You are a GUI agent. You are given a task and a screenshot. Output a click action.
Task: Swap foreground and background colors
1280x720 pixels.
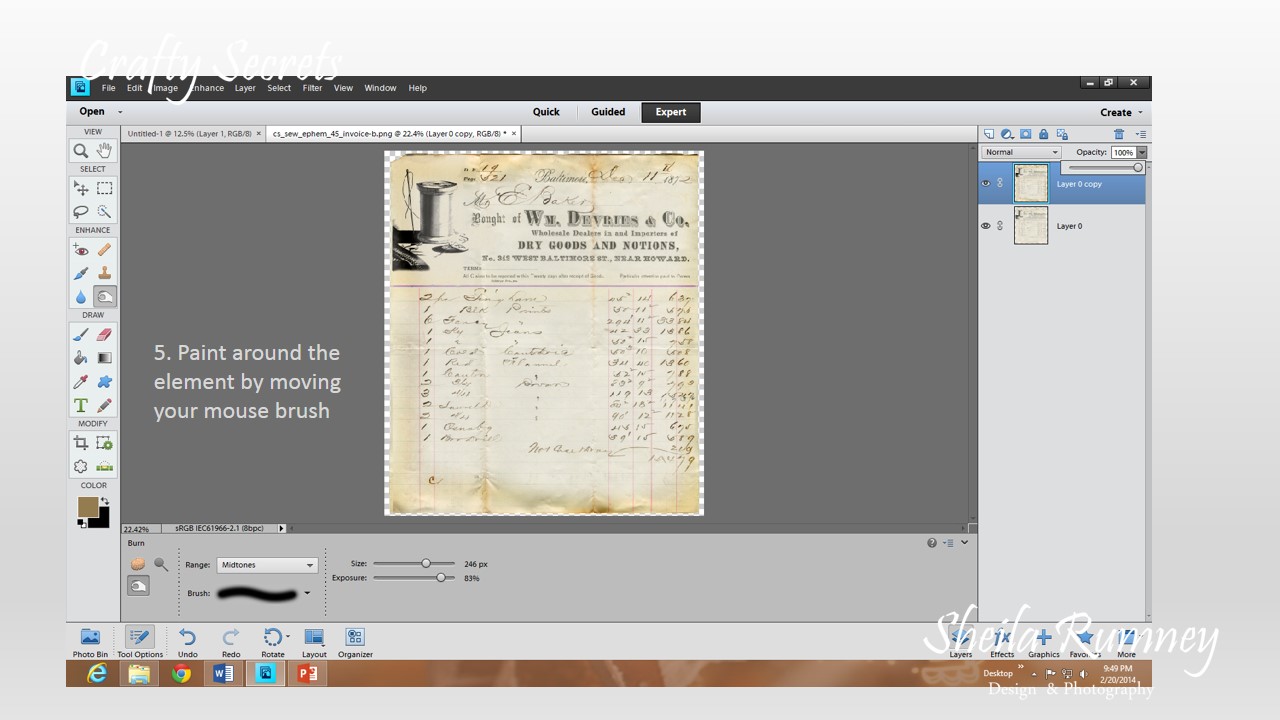click(104, 501)
